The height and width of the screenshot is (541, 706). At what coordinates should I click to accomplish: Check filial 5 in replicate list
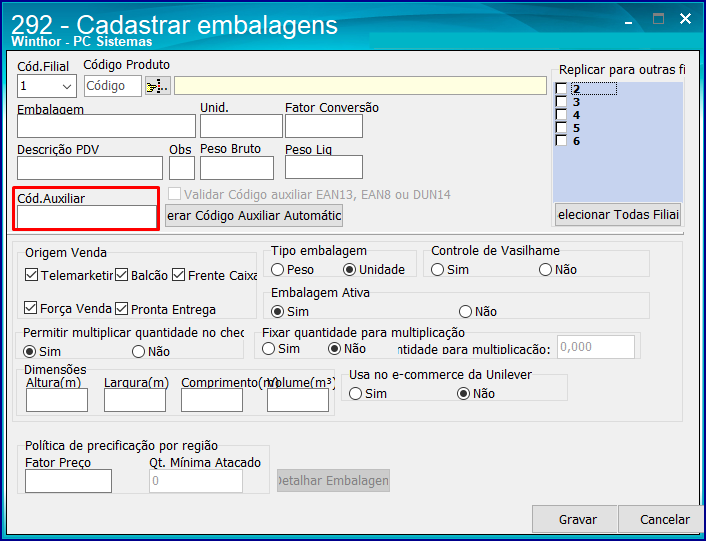[x=561, y=128]
